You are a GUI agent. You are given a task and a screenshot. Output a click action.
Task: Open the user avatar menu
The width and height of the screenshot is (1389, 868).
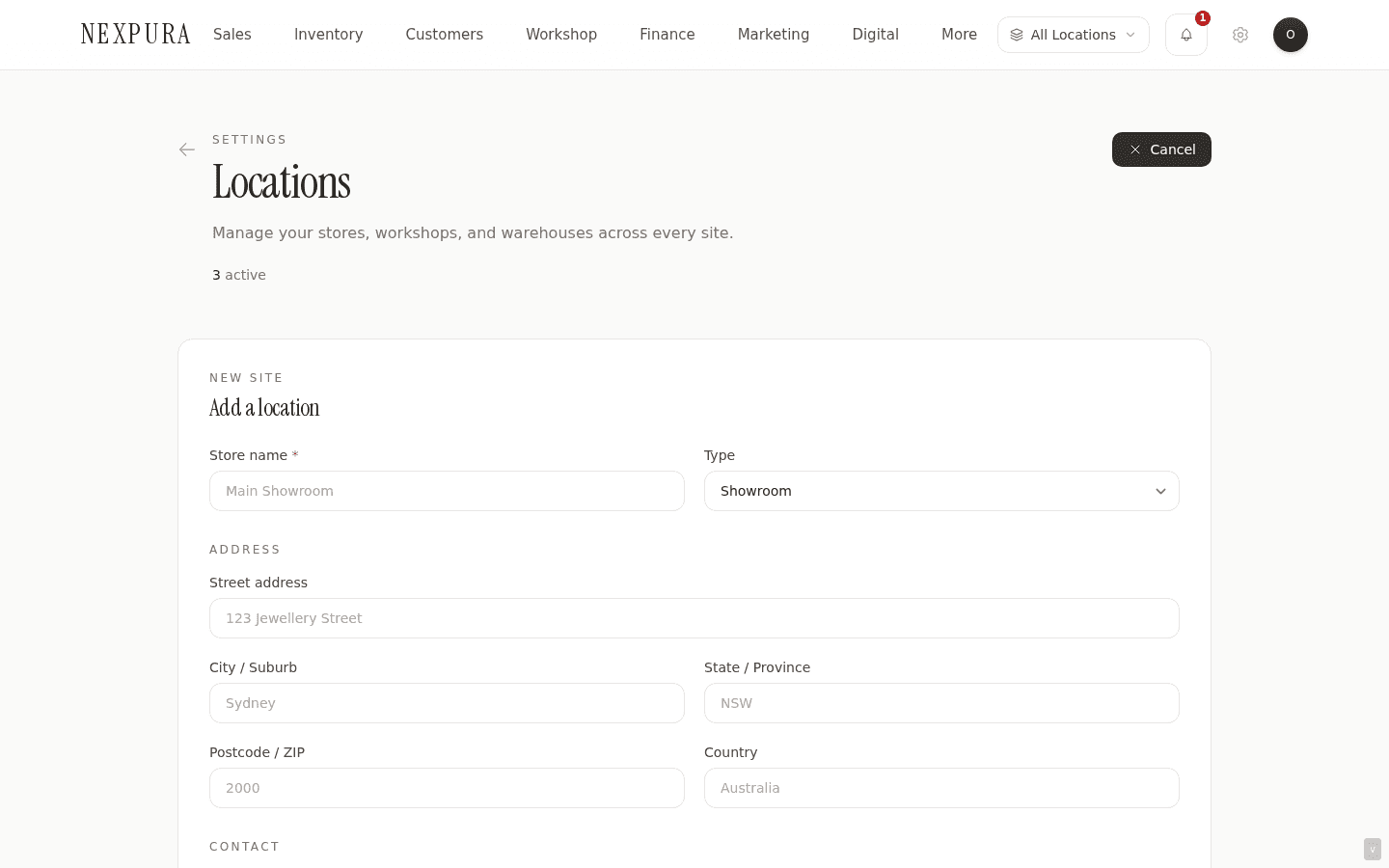pos(1291,35)
